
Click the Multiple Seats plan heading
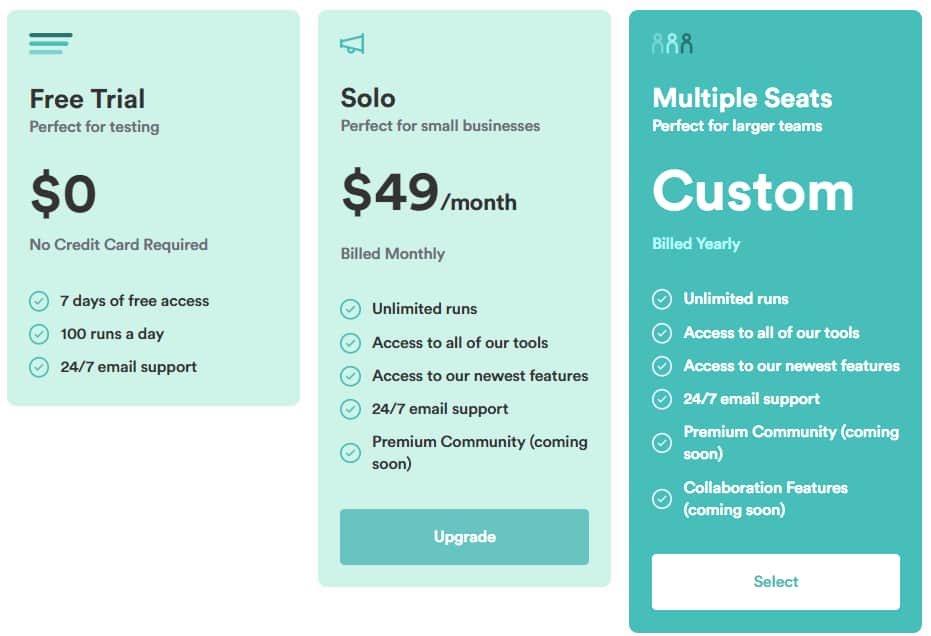pyautogui.click(x=742, y=98)
